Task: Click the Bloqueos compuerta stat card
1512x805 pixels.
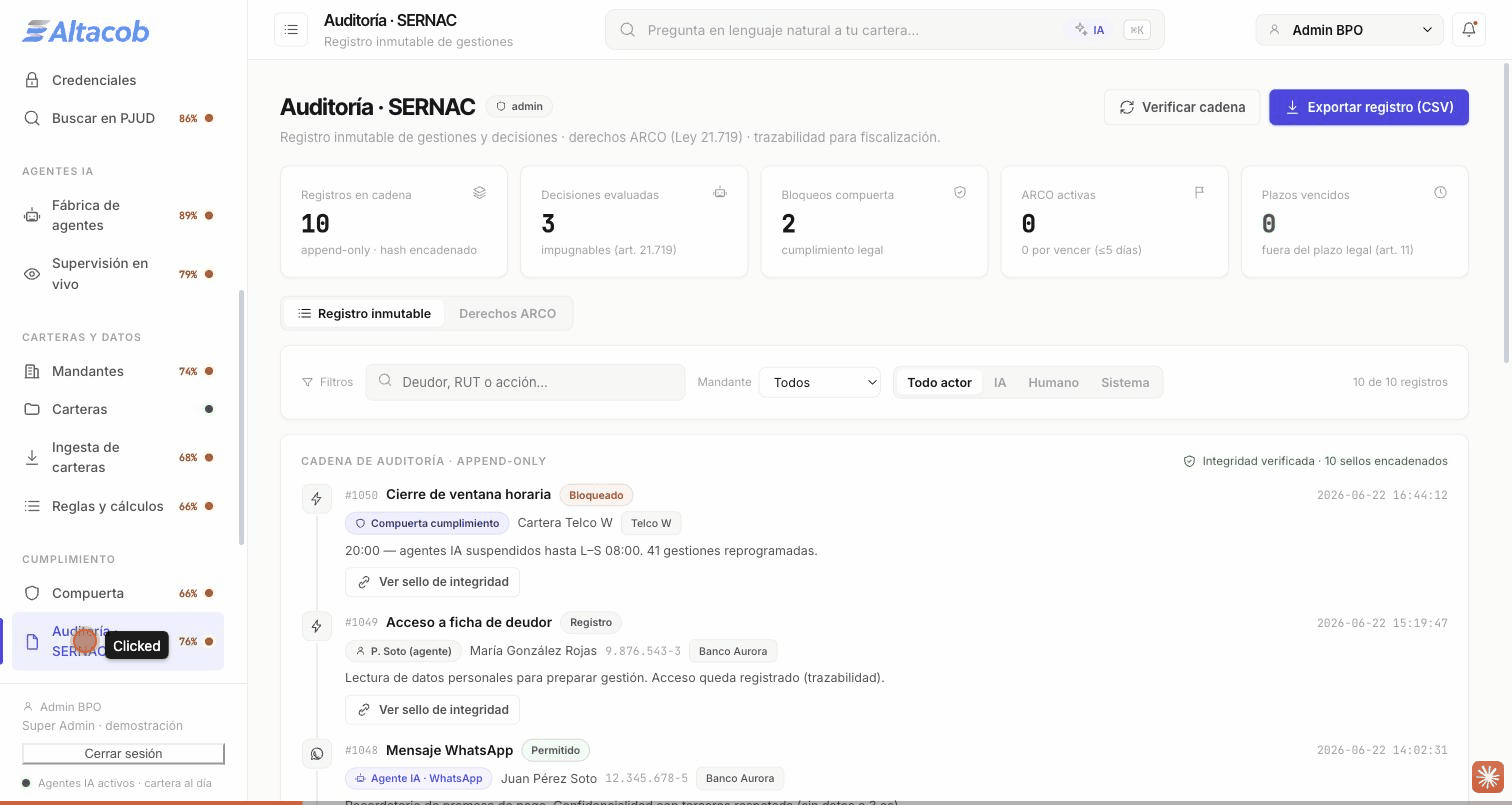Action: point(874,221)
